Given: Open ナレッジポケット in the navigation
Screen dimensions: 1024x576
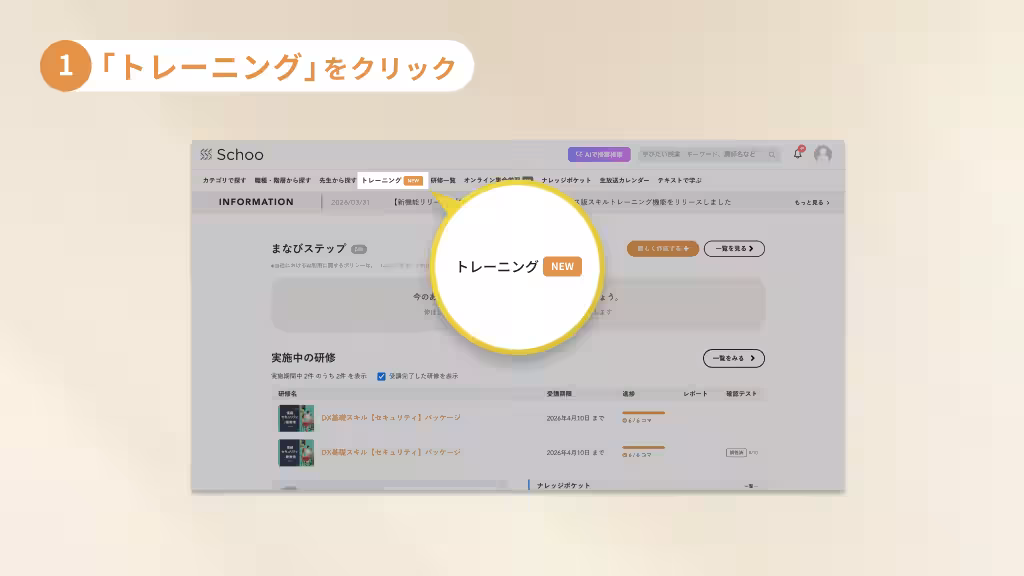Looking at the screenshot, I should pos(566,180).
